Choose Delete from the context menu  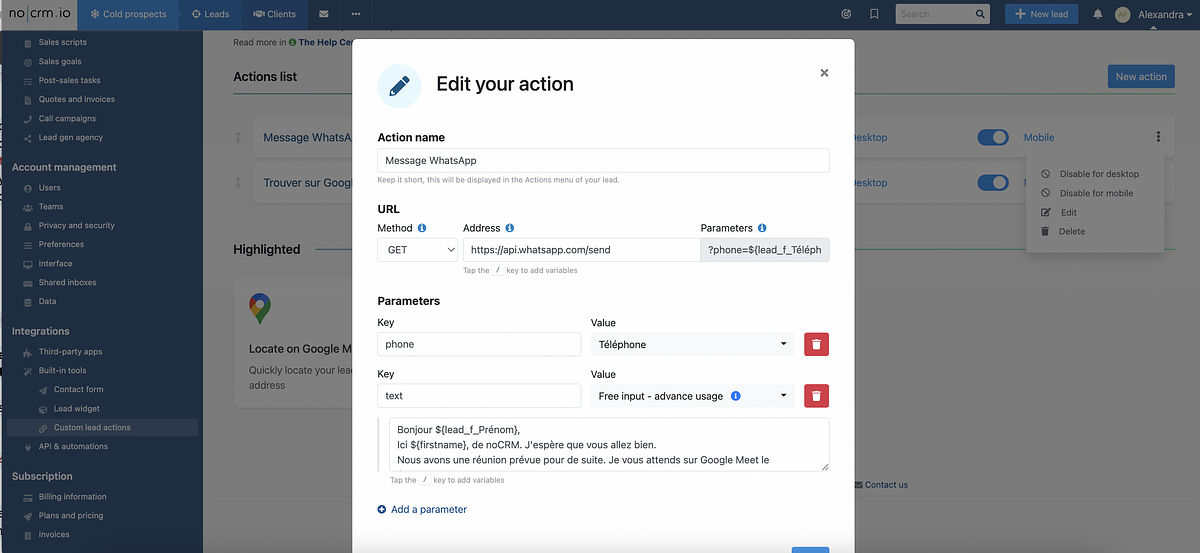click(x=1071, y=231)
